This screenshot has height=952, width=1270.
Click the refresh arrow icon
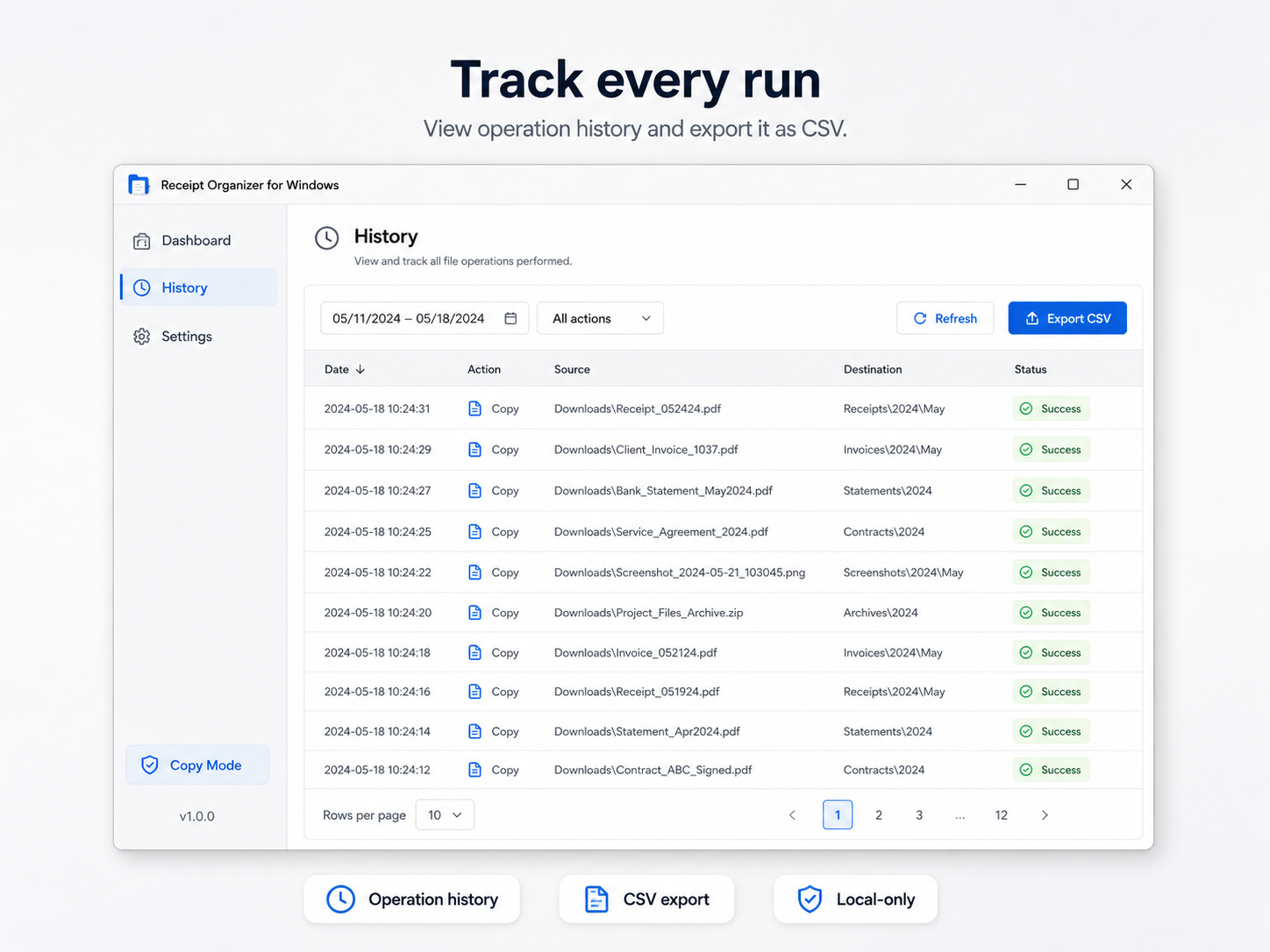click(x=920, y=318)
